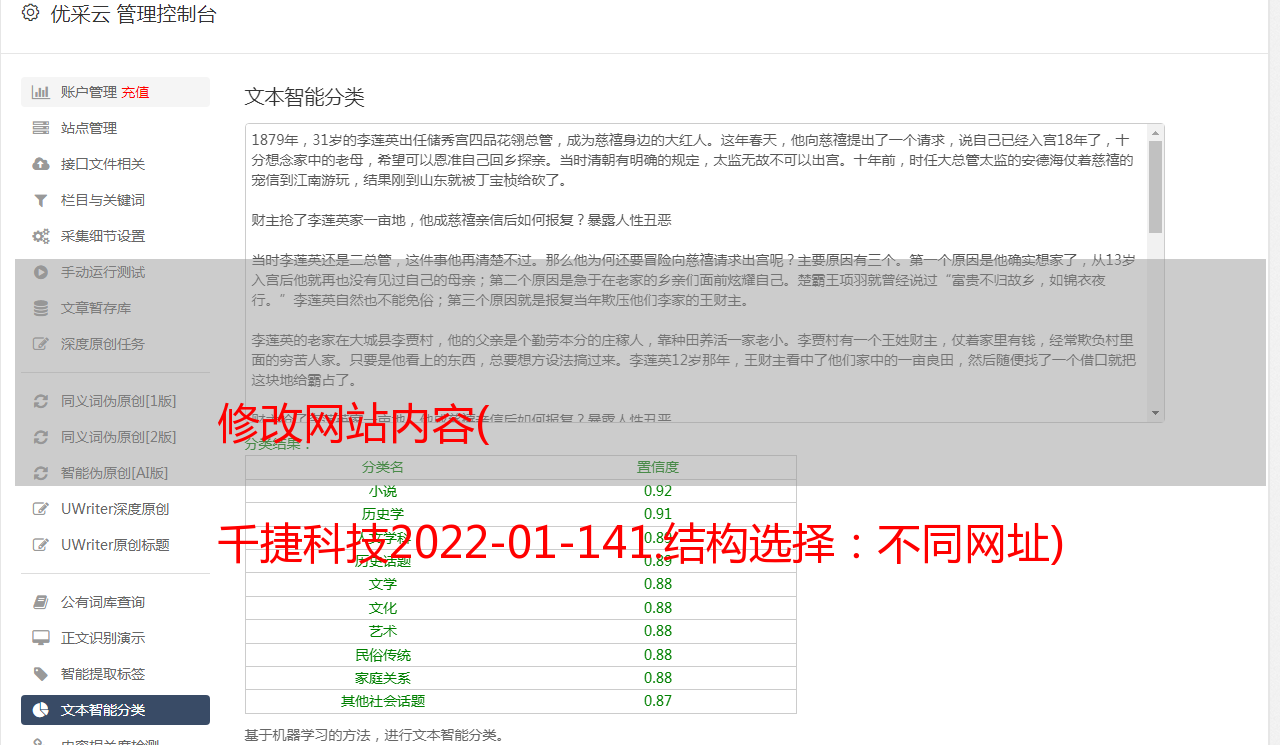Select the 家庭关系 category cell
Viewport: 1280px width, 745px height.
tap(383, 678)
